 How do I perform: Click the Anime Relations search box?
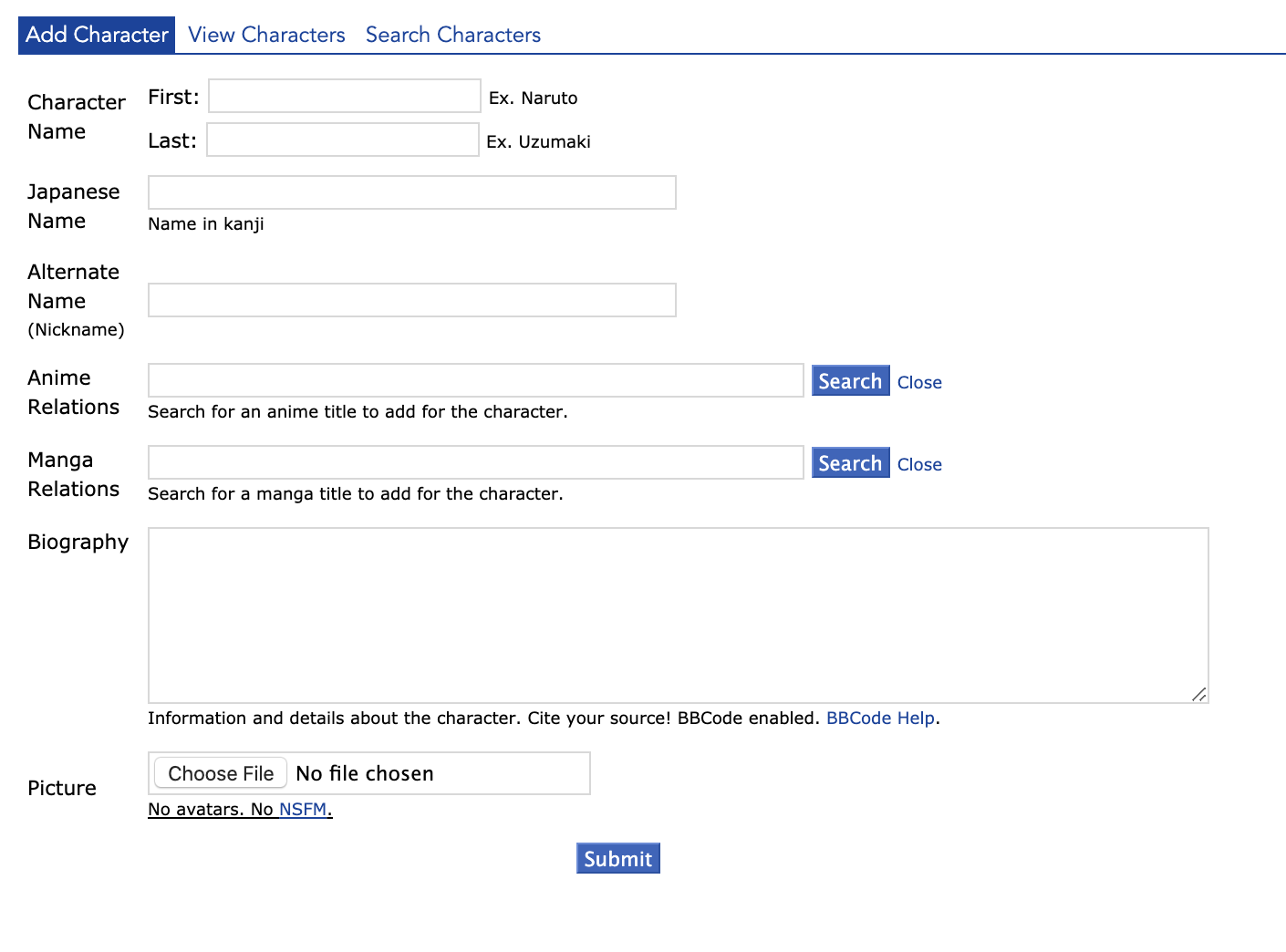[475, 380]
